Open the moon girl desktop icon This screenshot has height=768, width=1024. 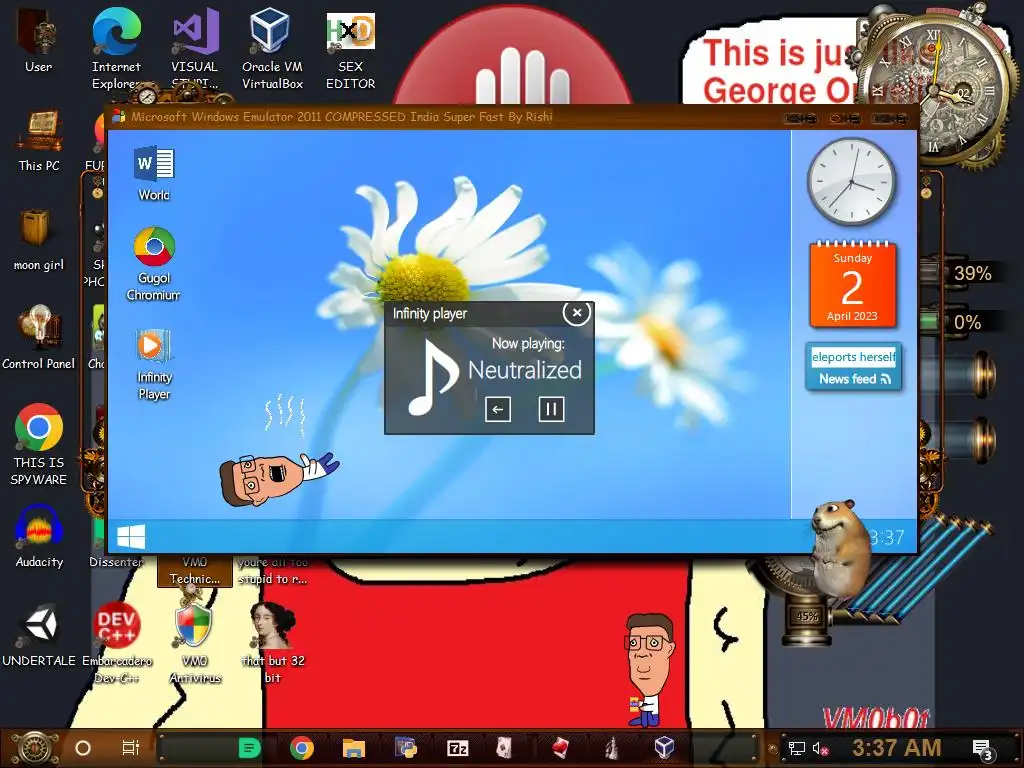[x=39, y=240]
